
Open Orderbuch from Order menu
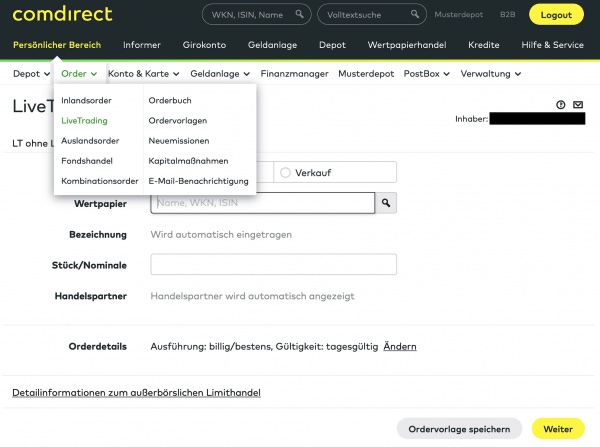[170, 100]
